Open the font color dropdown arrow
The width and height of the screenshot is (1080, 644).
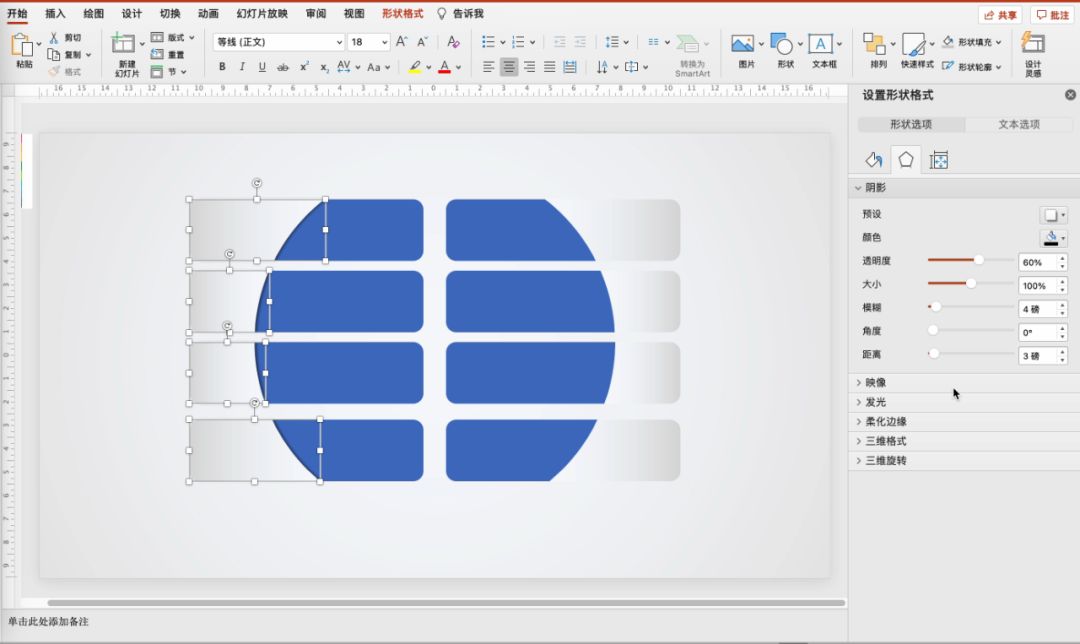point(458,67)
